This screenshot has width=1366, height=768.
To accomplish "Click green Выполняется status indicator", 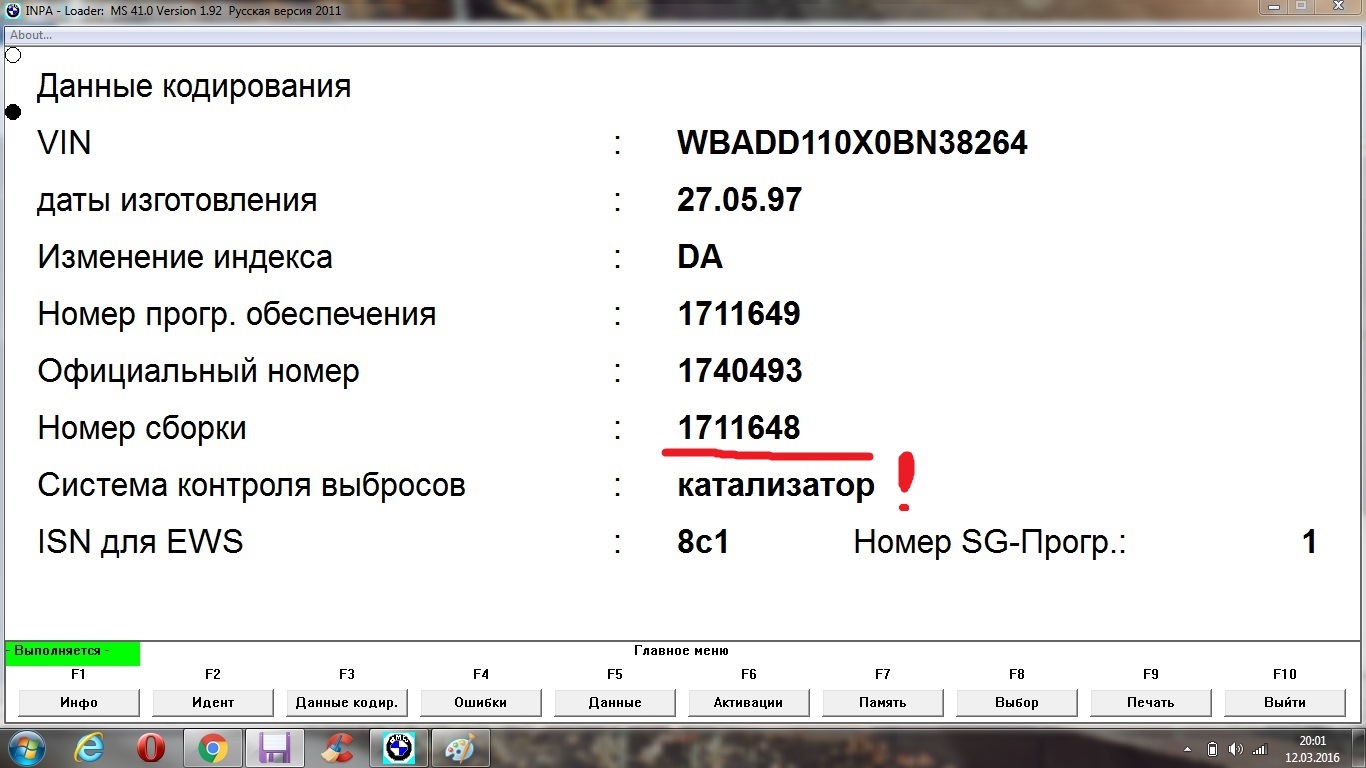I will tap(72, 653).
